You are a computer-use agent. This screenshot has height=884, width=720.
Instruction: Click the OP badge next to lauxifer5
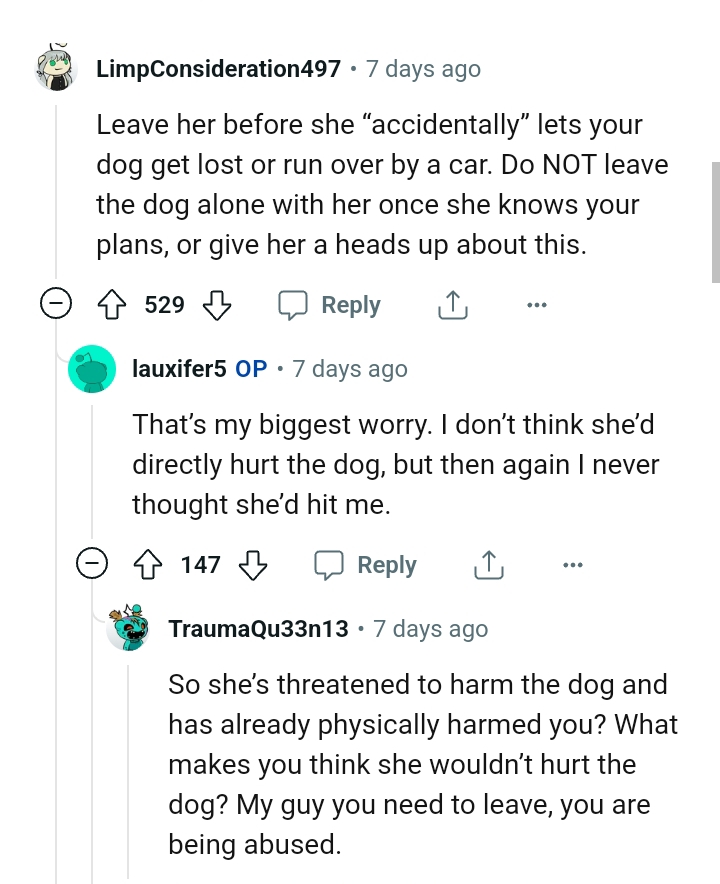250,368
